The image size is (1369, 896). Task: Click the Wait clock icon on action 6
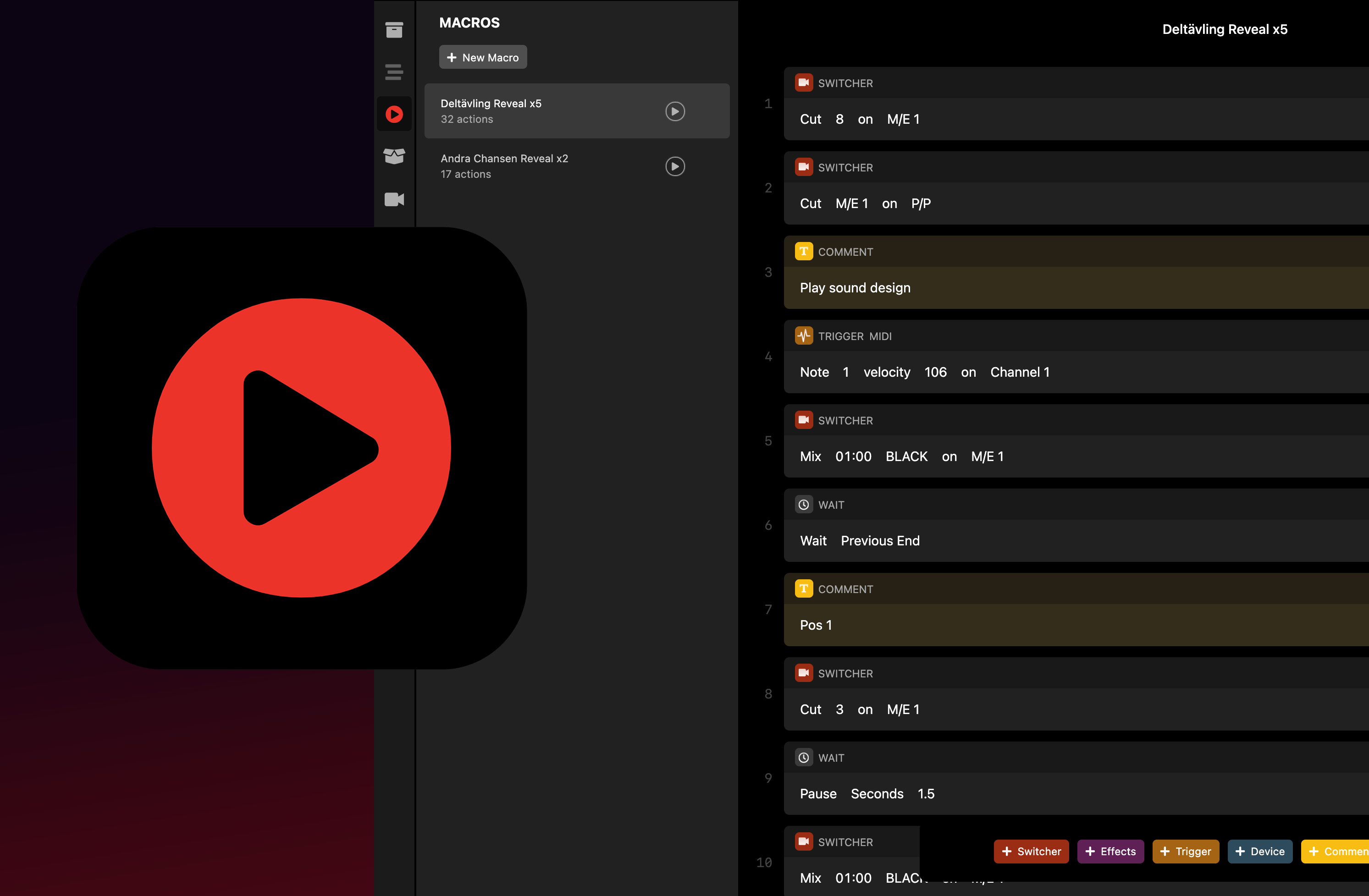[x=804, y=504]
